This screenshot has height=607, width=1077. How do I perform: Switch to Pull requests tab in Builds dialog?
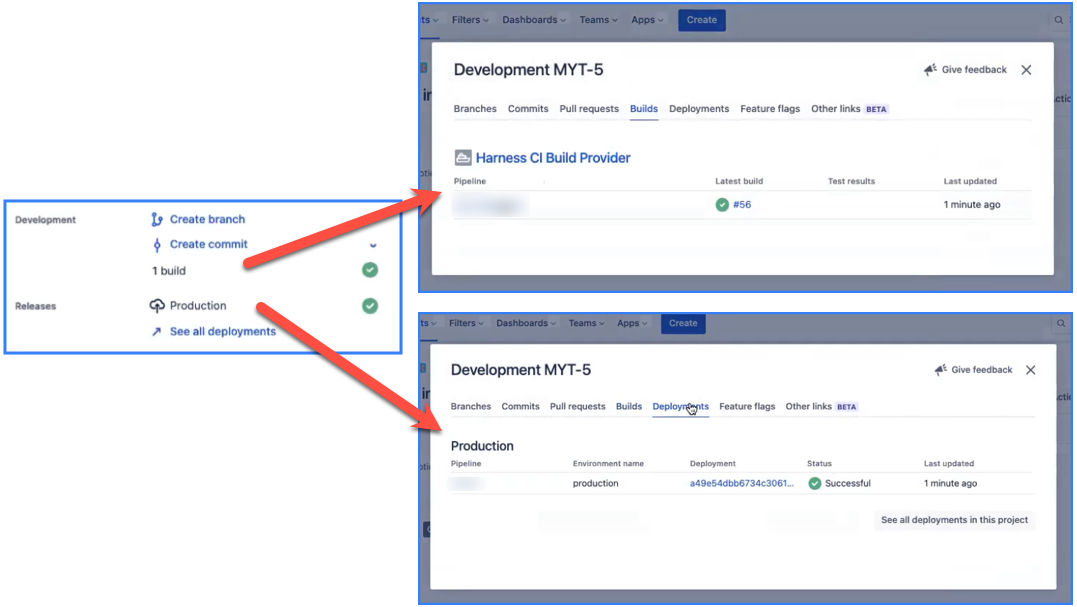pos(589,109)
